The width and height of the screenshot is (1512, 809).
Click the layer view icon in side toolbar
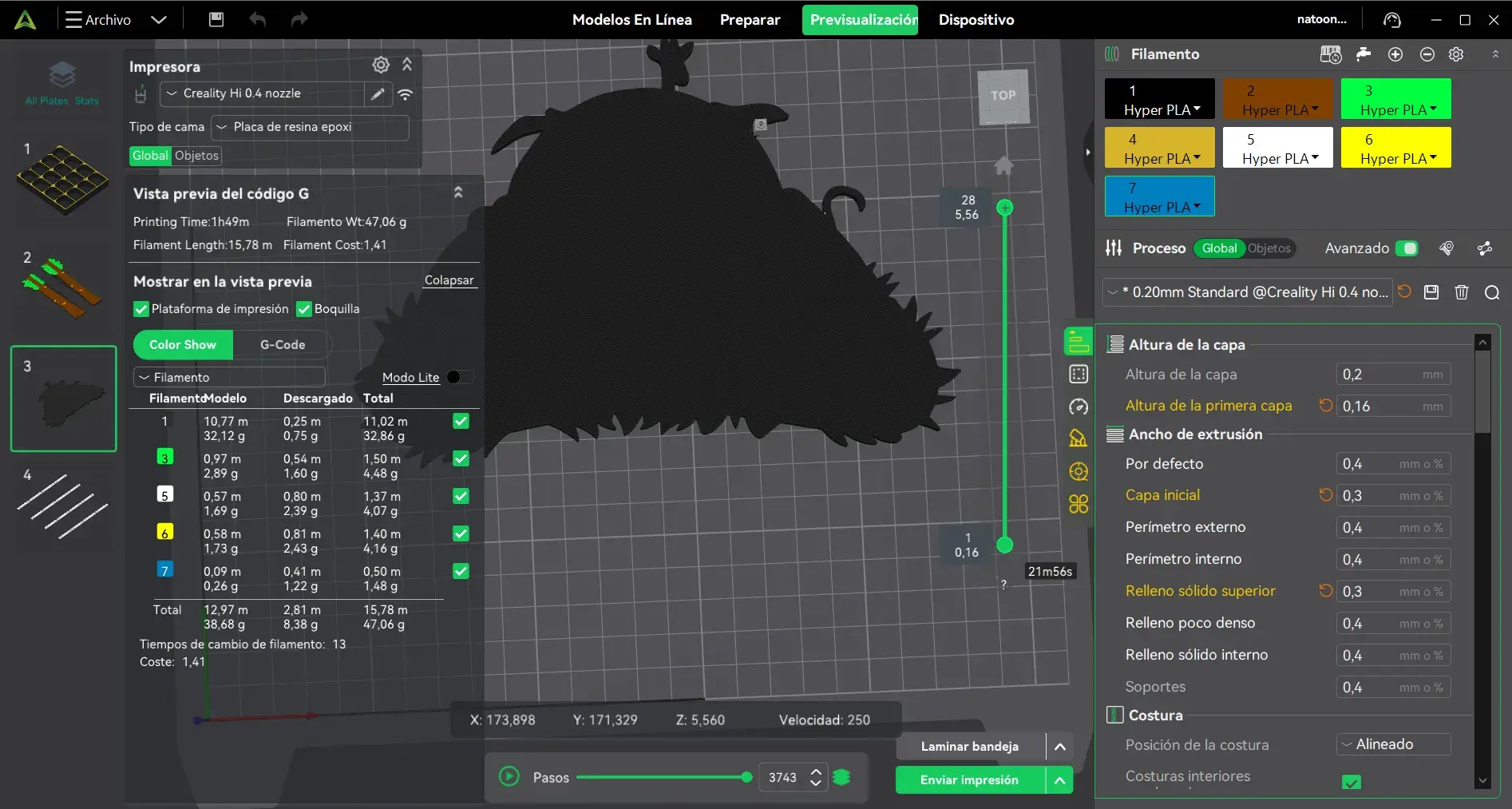pyautogui.click(x=1078, y=341)
